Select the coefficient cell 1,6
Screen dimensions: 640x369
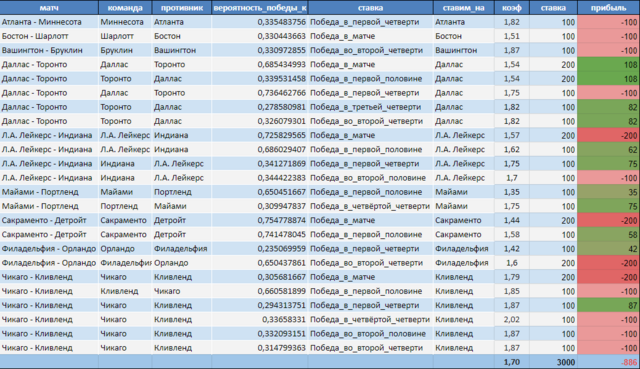tap(512, 262)
